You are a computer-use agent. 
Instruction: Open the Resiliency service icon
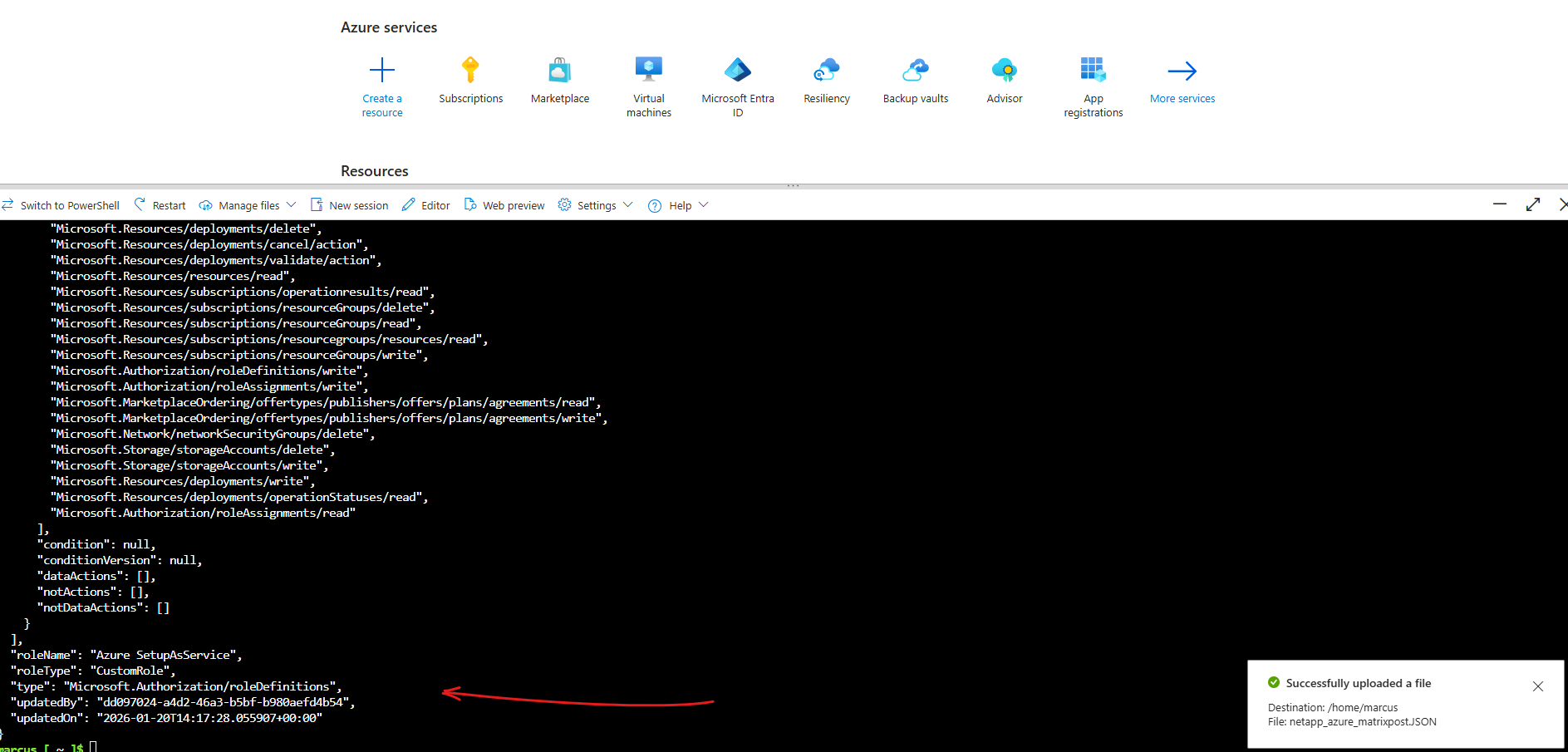tap(826, 70)
